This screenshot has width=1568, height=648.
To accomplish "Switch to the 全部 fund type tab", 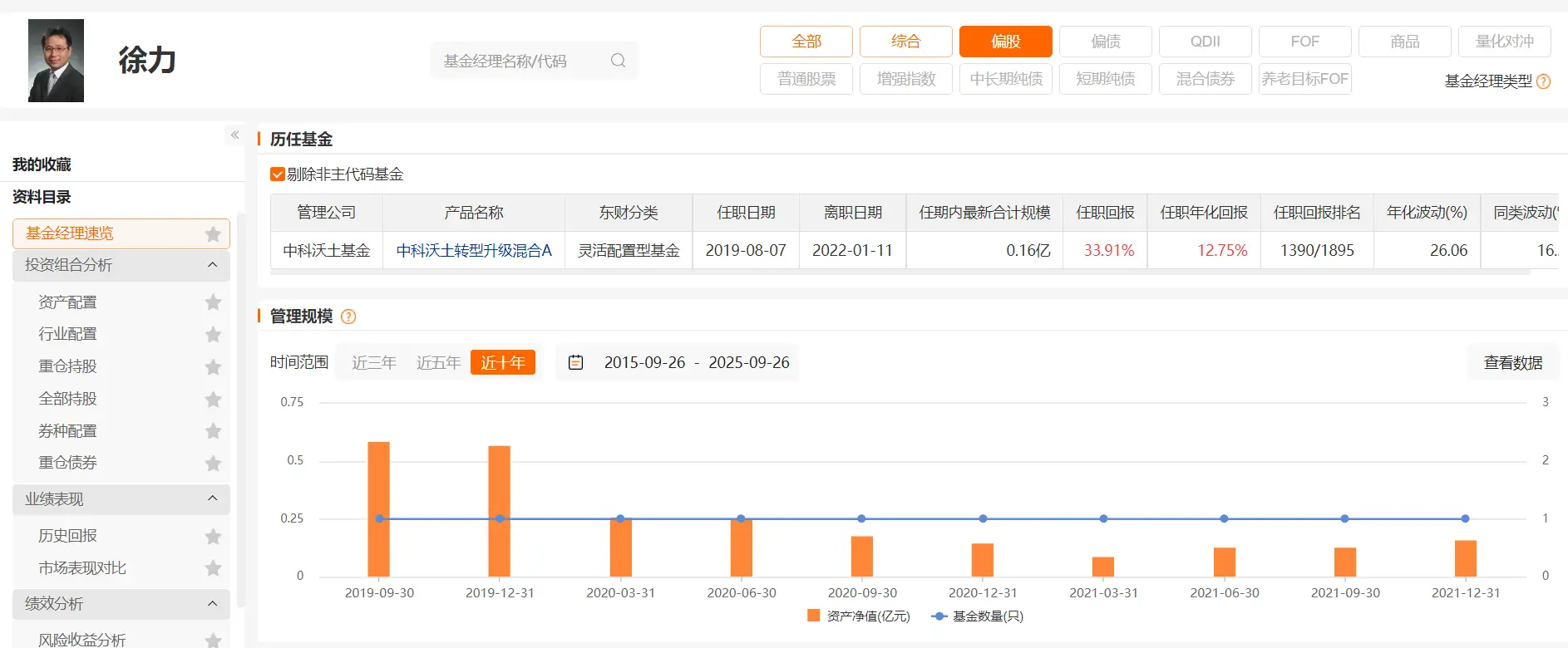I will (x=806, y=42).
